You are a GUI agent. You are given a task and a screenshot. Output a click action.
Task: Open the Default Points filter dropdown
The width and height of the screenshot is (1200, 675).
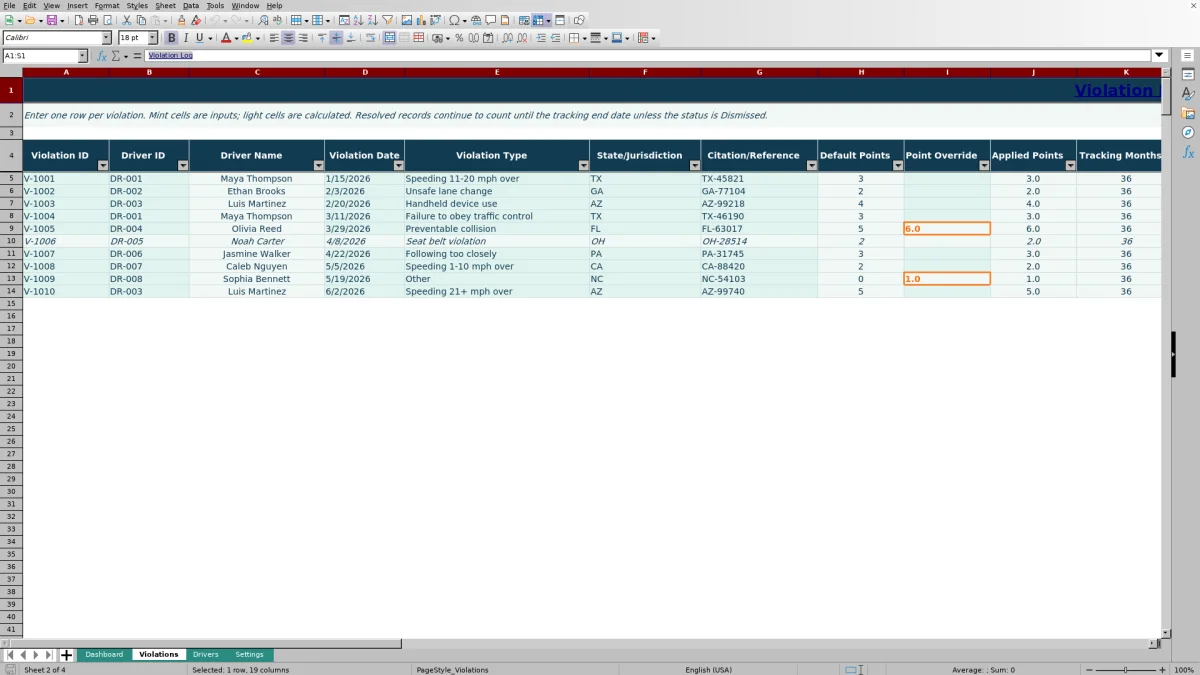coord(897,166)
